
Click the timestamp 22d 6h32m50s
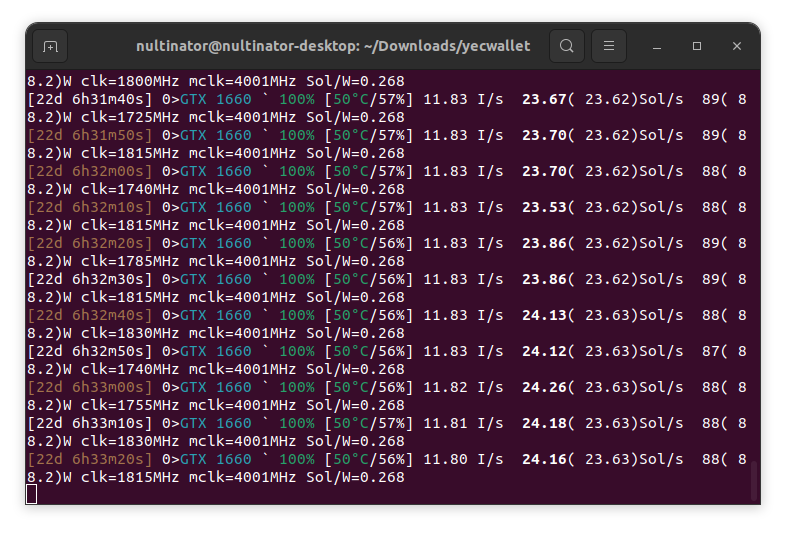click(90, 351)
